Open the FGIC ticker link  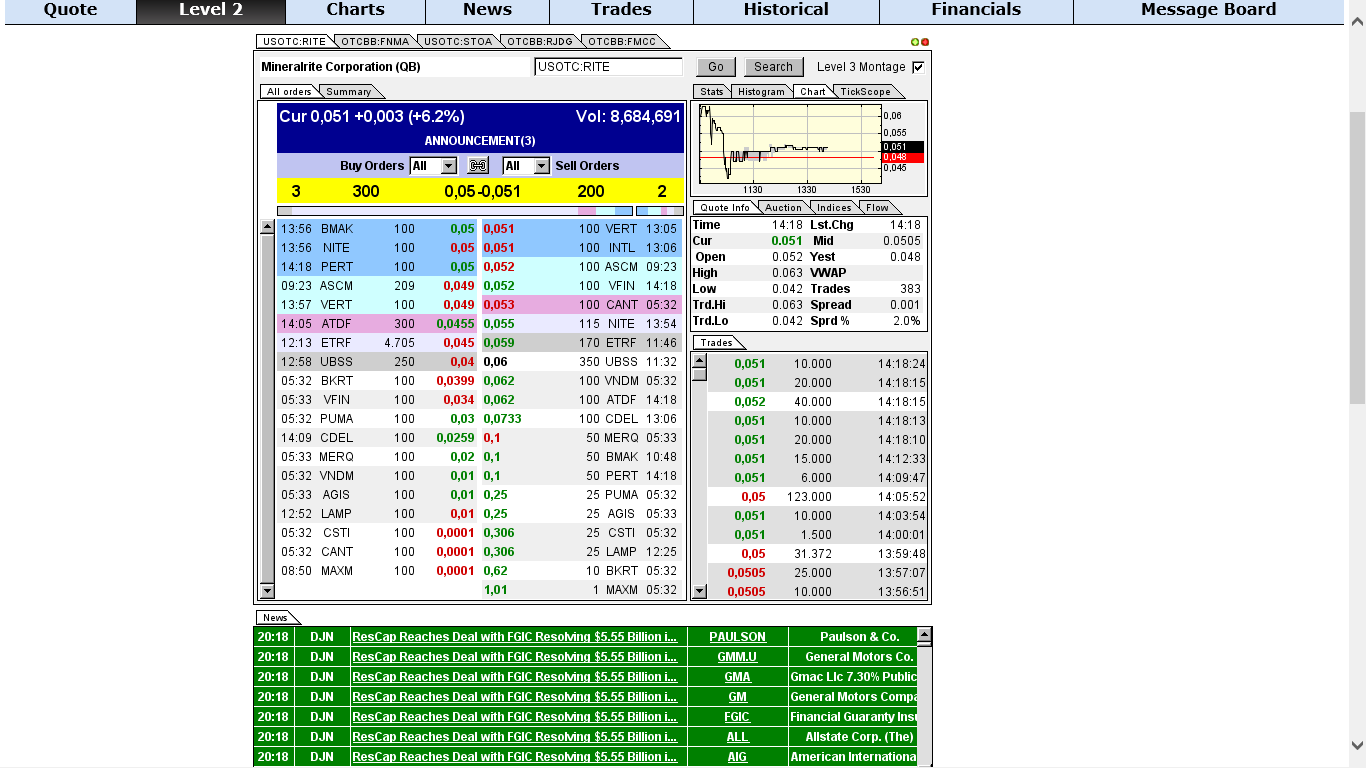(x=737, y=717)
